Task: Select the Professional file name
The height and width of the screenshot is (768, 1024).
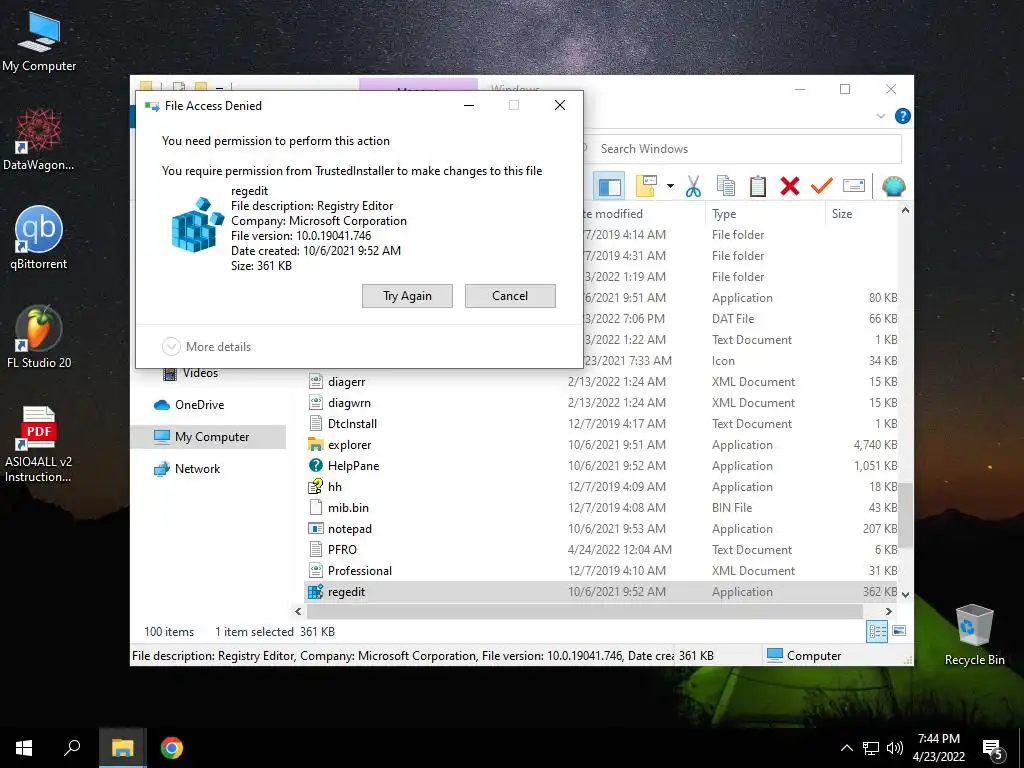Action: click(360, 571)
